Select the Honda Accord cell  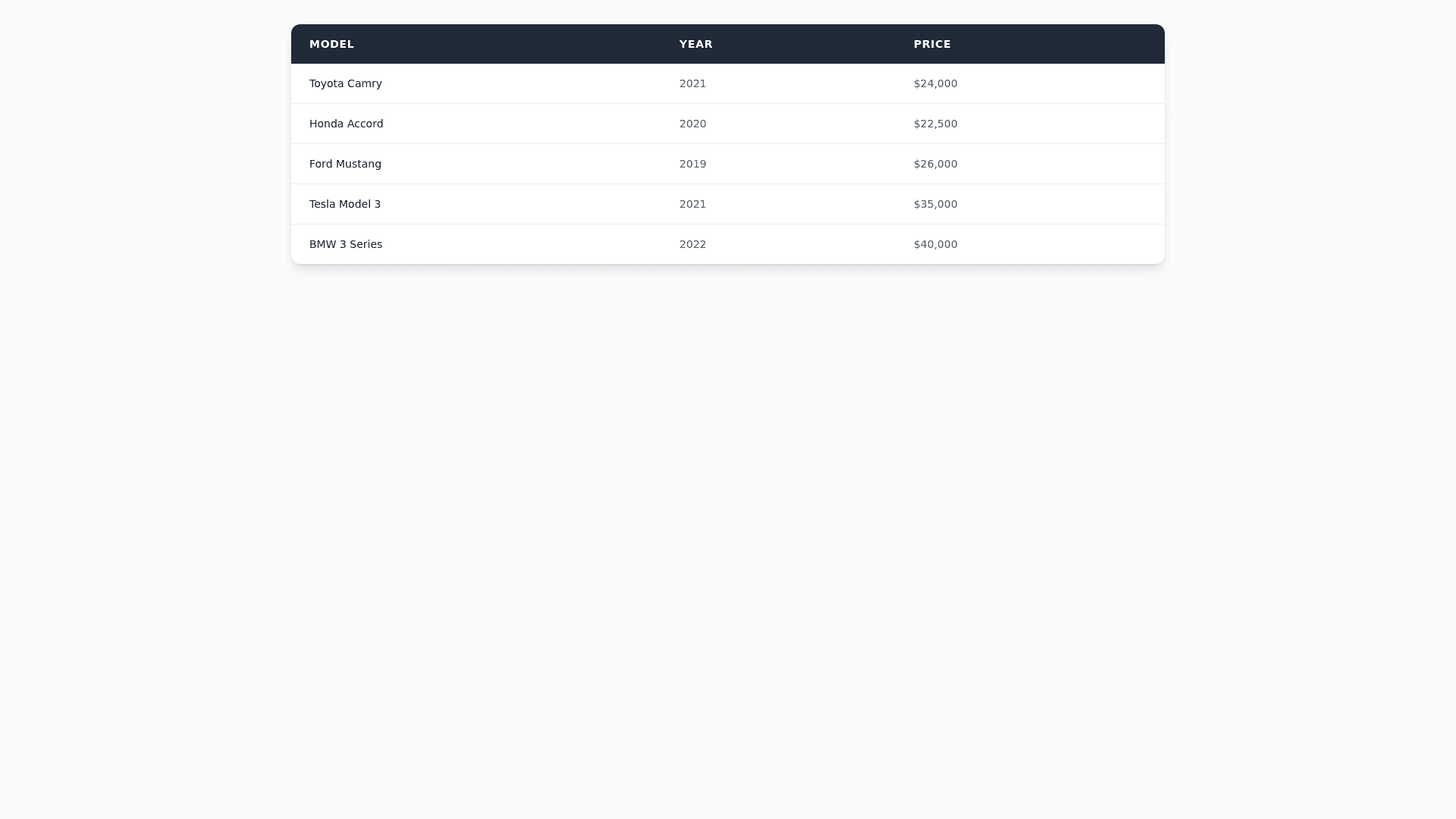(347, 124)
